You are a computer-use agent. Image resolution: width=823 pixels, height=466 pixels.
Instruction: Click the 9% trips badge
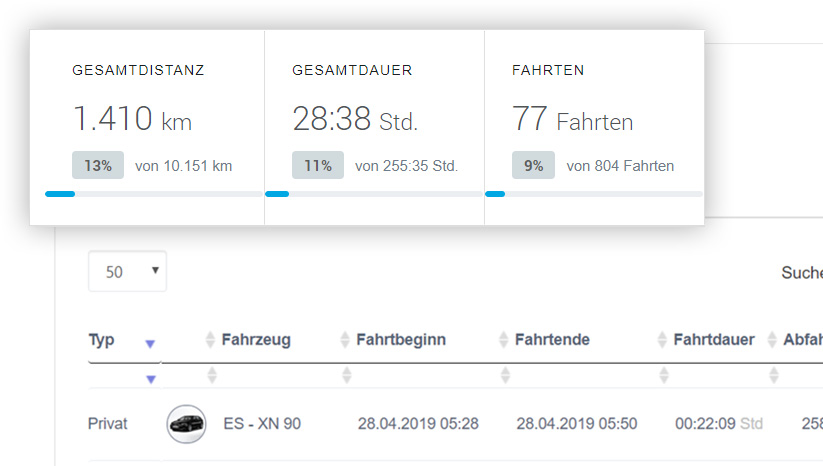click(x=533, y=165)
